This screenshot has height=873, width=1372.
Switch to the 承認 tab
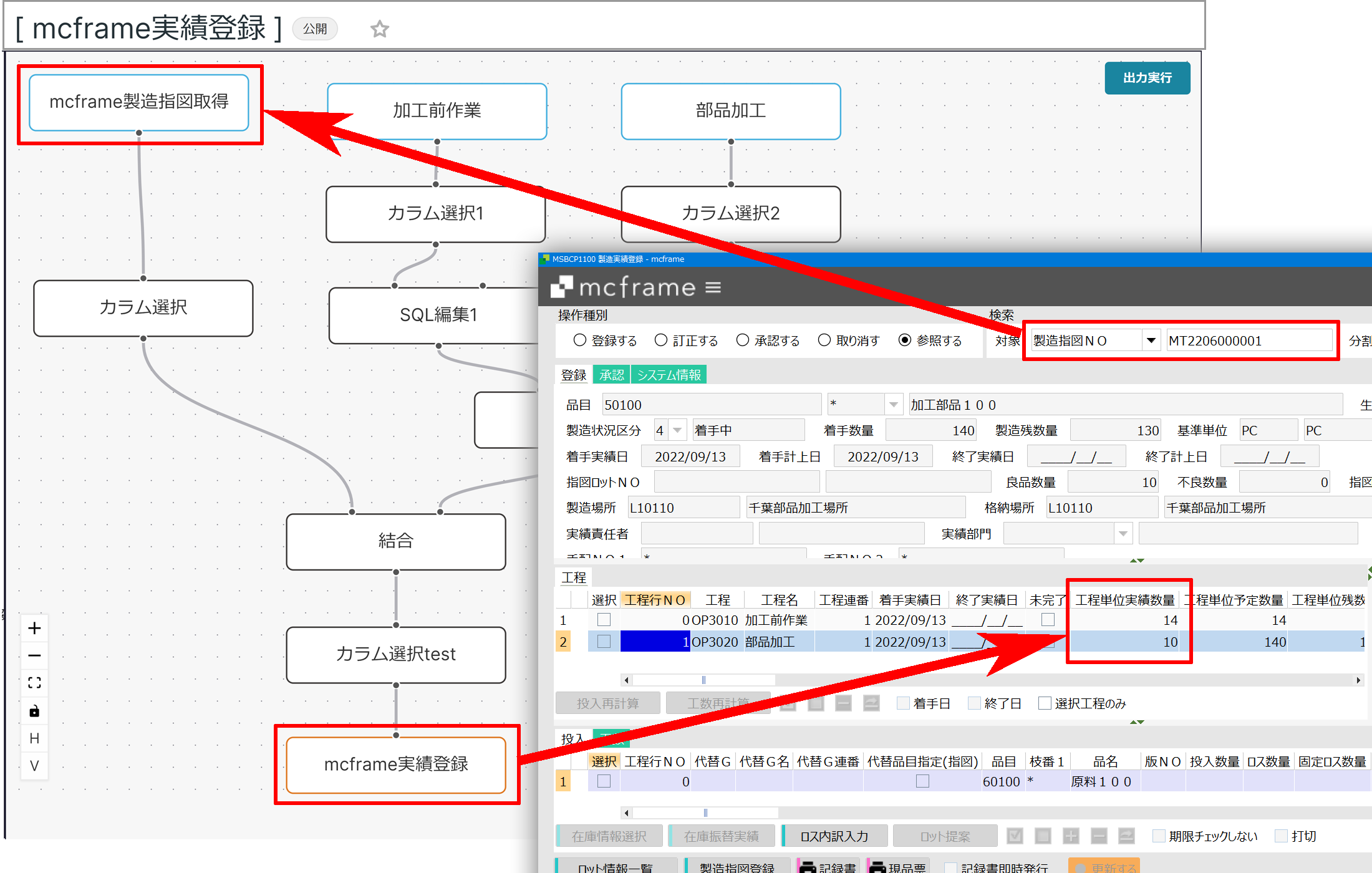pos(612,375)
